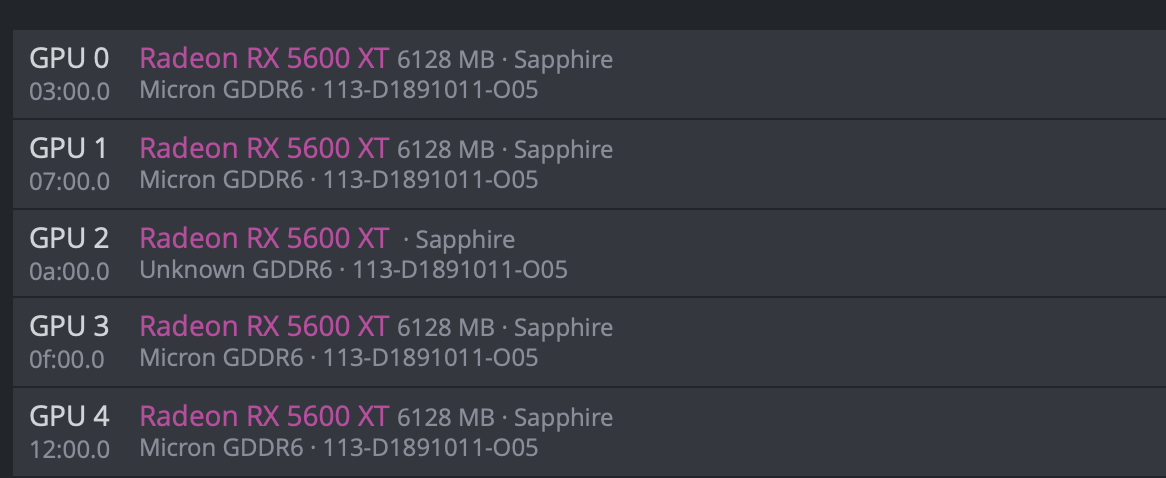
Task: Open the GPU 0 Radeon RX 5600 XT link
Action: [x=264, y=60]
